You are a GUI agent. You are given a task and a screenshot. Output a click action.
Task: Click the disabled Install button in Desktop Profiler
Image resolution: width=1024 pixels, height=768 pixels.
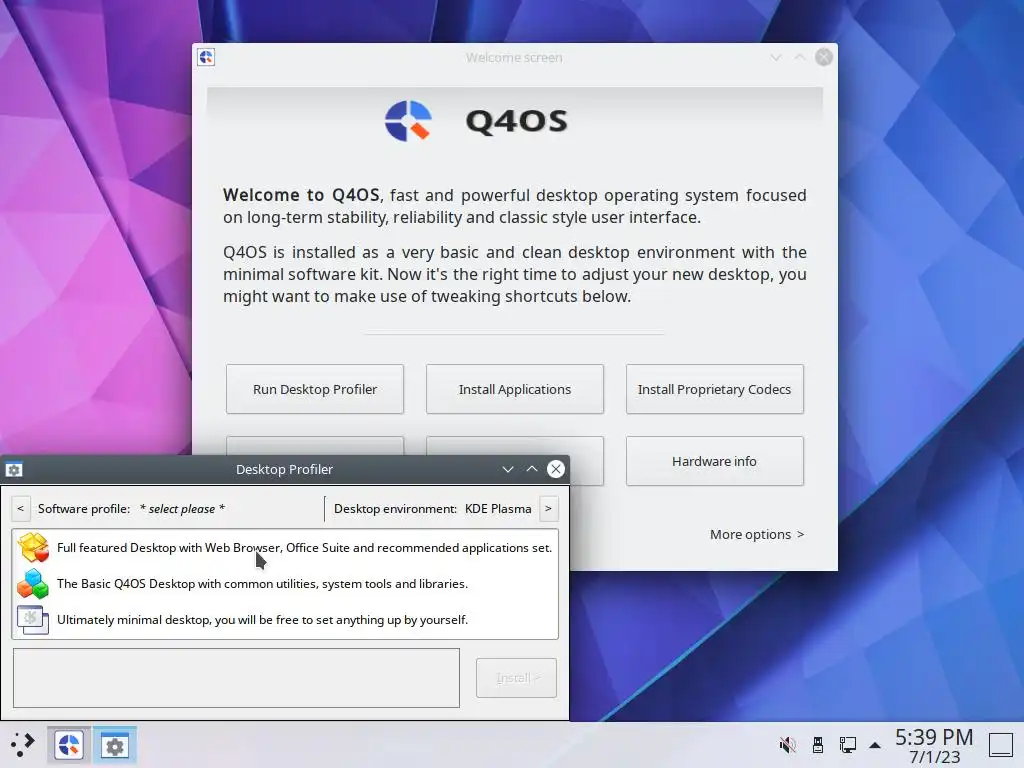pyautogui.click(x=516, y=678)
